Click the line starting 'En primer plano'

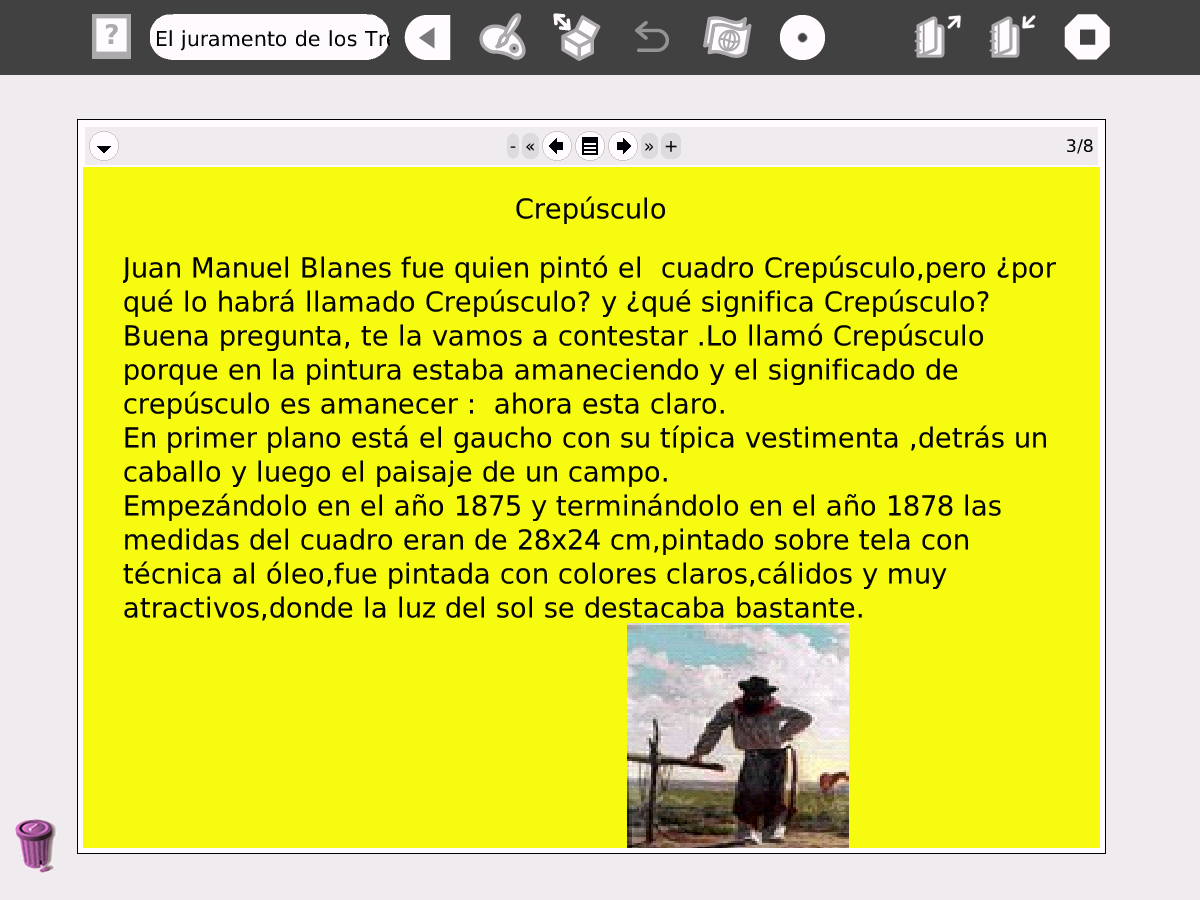585,438
